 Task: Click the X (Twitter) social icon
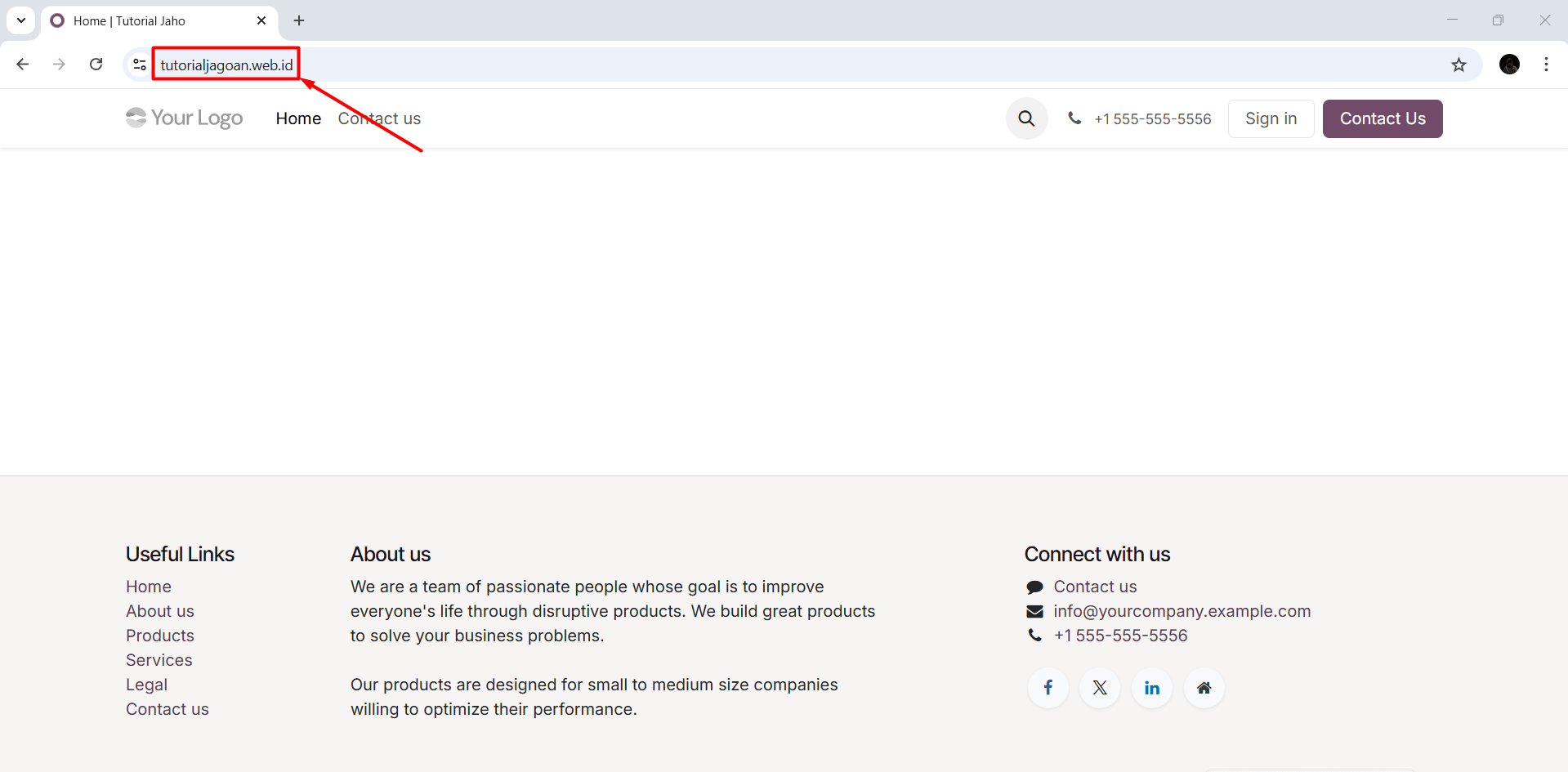pyautogui.click(x=1099, y=688)
